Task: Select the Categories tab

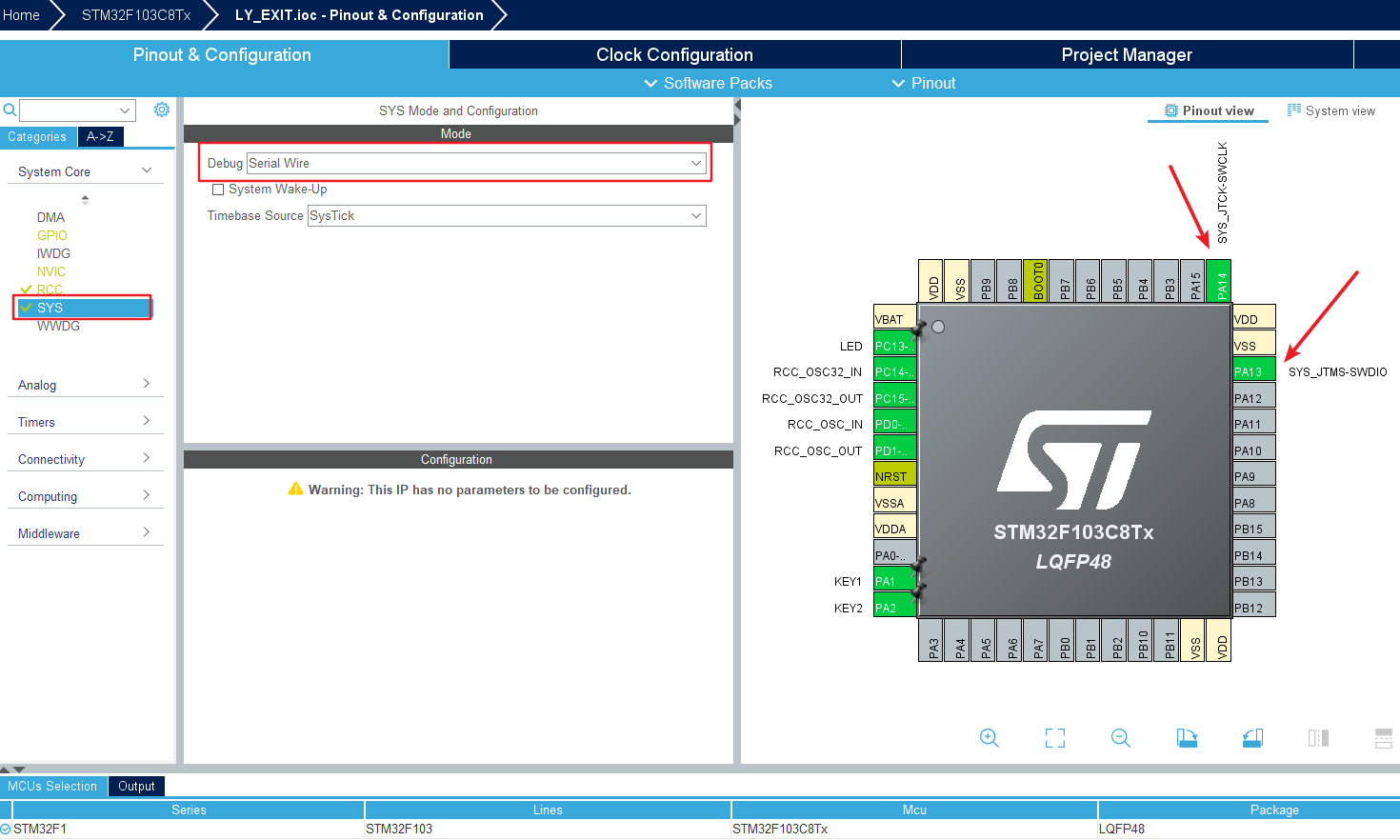Action: click(x=37, y=136)
